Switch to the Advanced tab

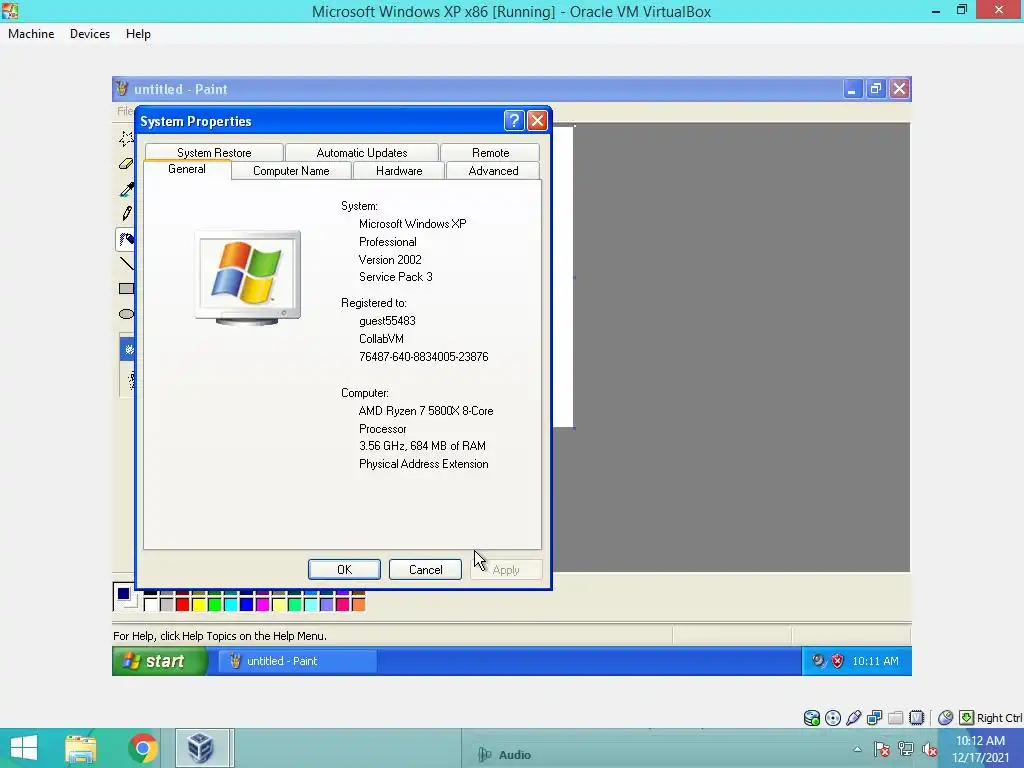click(x=493, y=170)
